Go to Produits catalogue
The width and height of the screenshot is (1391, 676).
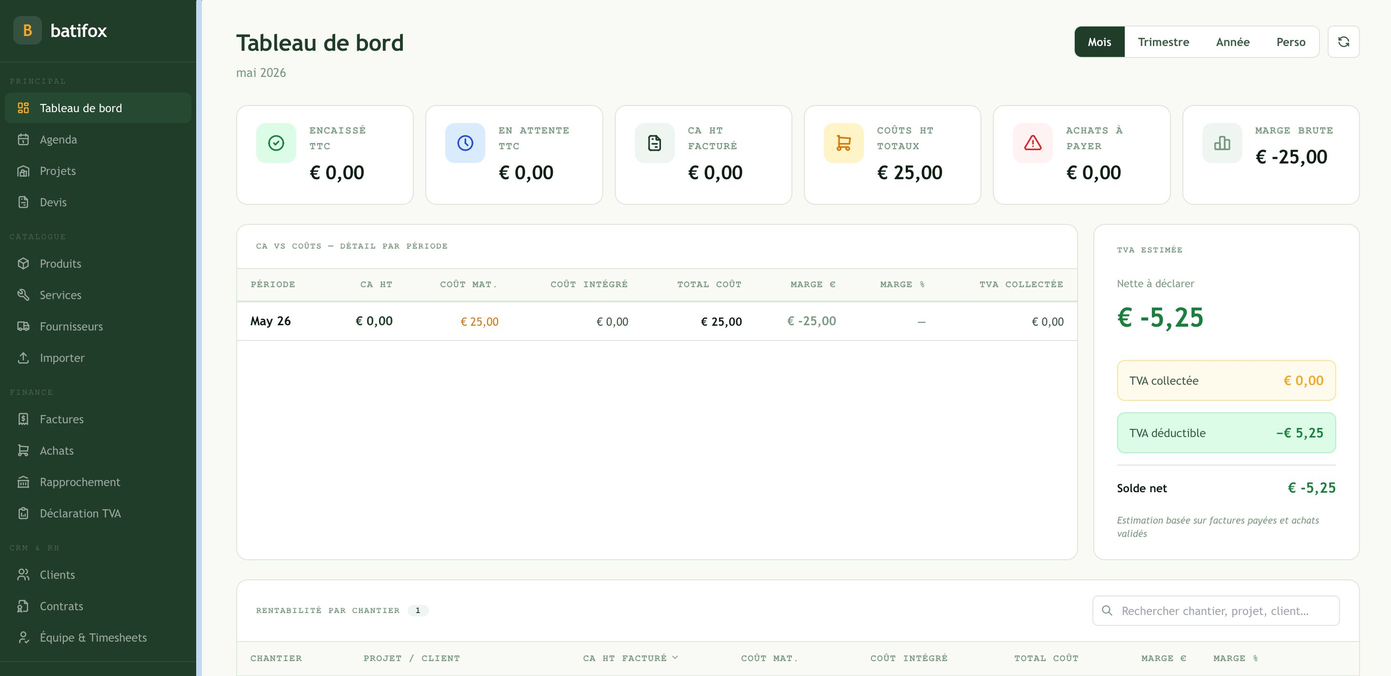point(98,264)
